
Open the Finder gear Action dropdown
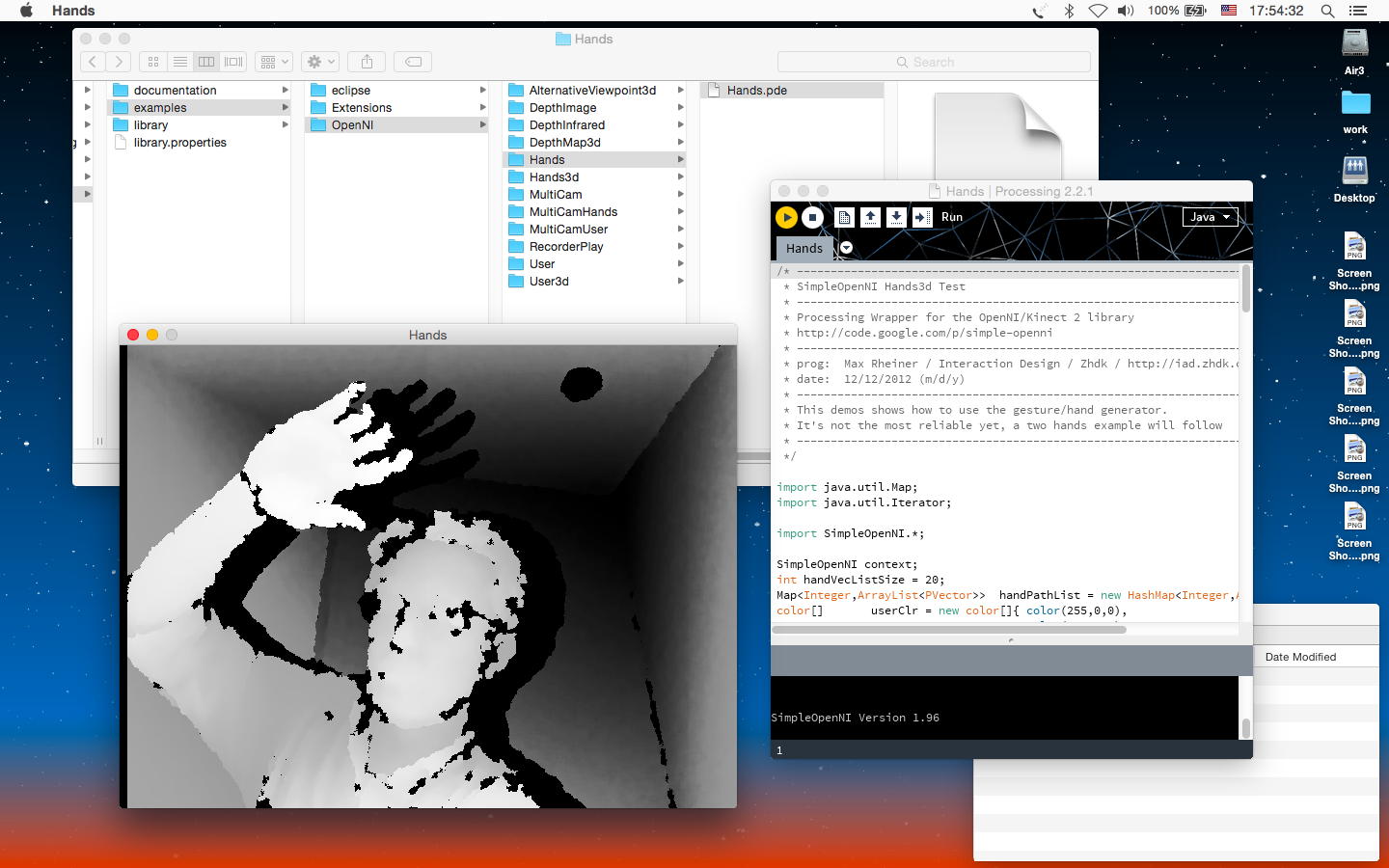(x=319, y=62)
